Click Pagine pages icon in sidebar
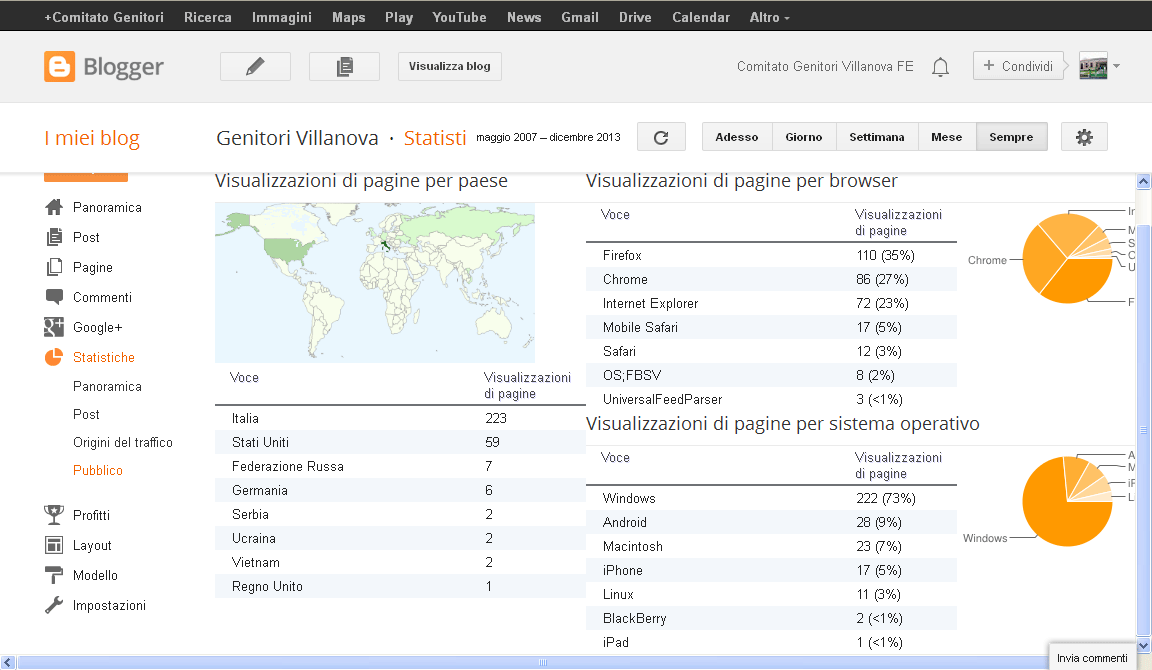1152x670 pixels. [x=54, y=267]
